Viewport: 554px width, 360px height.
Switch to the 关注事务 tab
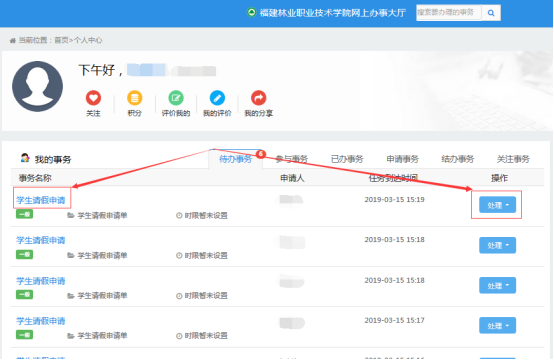513,159
